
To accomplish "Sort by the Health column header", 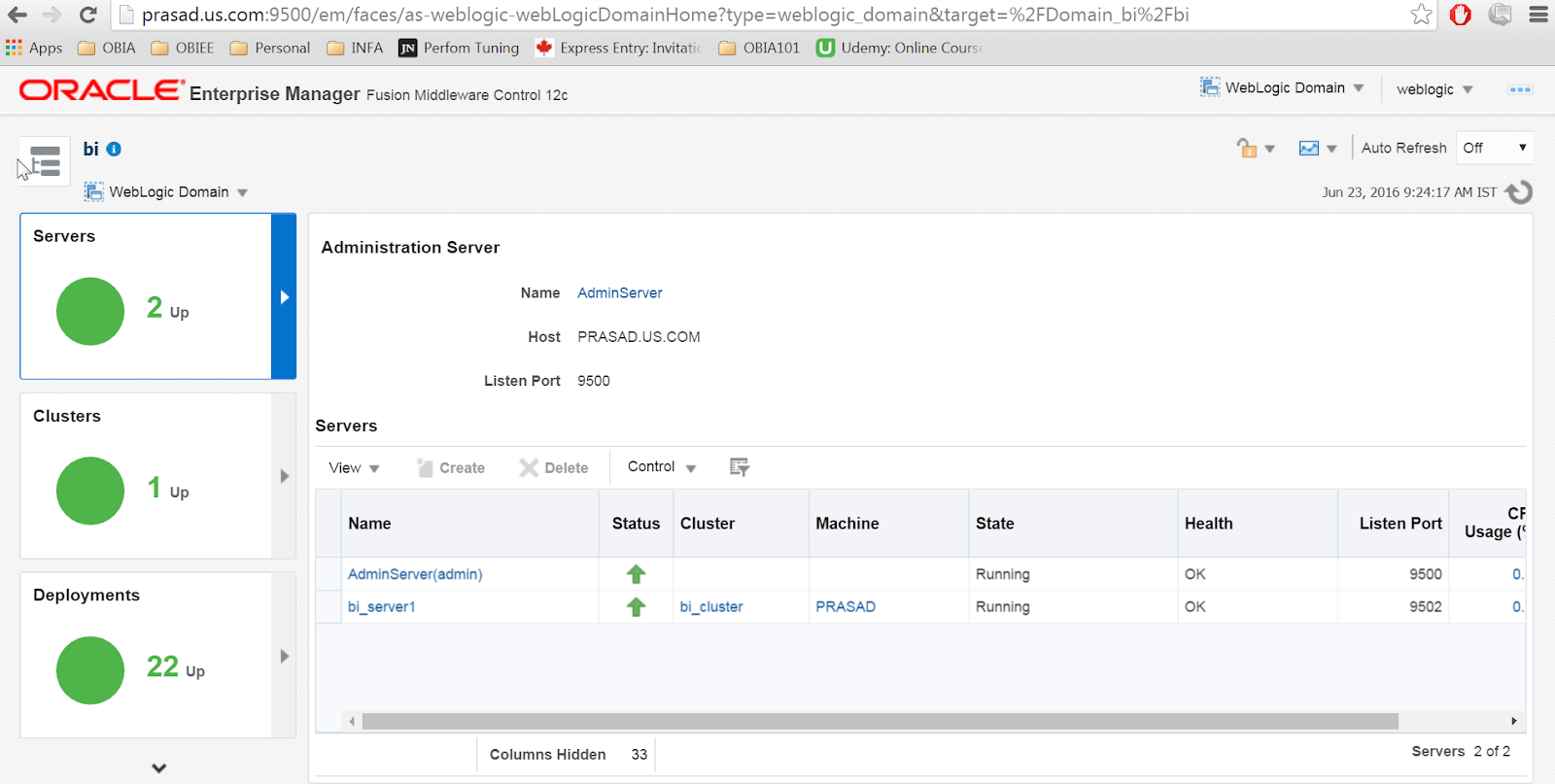I will click(1258, 524).
